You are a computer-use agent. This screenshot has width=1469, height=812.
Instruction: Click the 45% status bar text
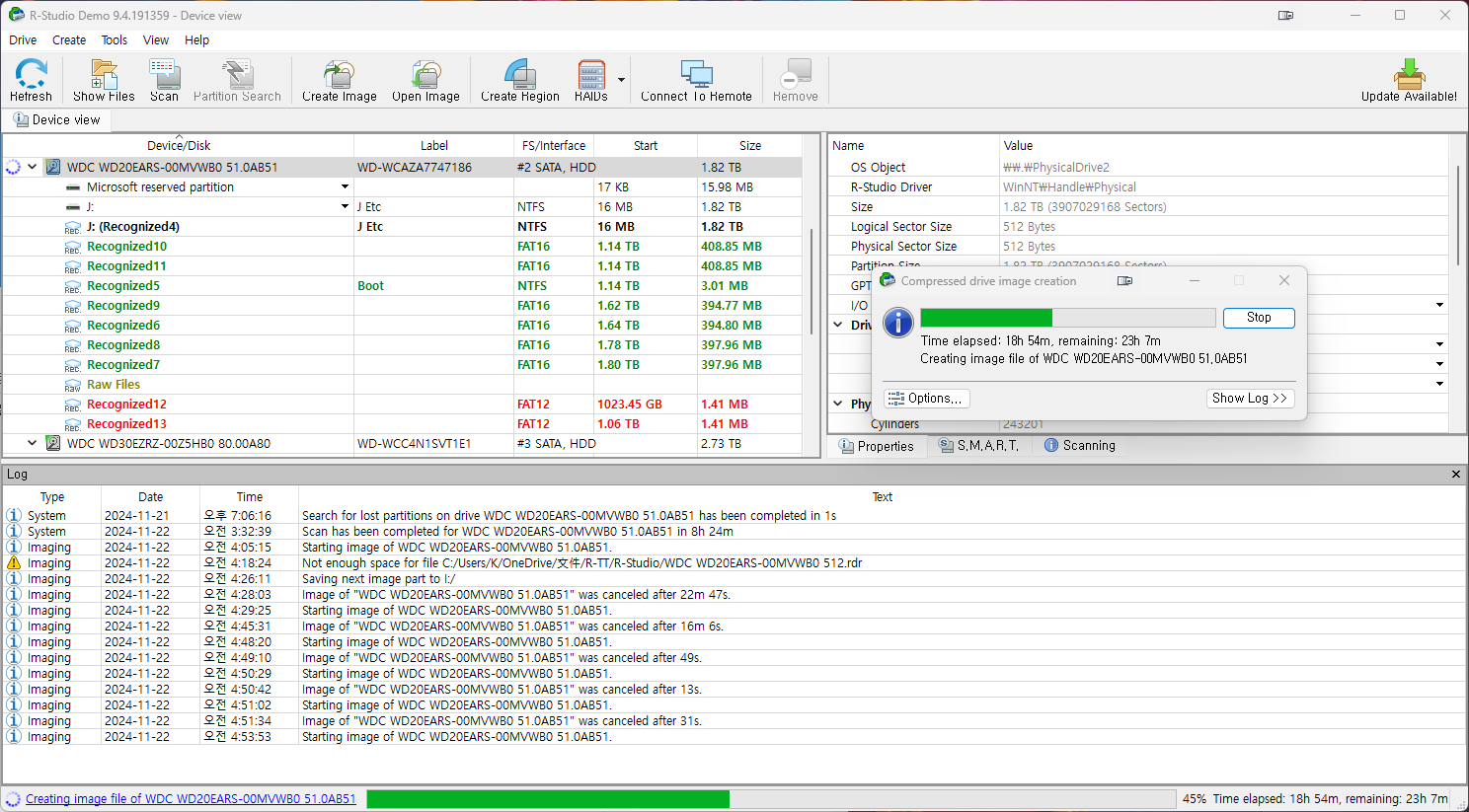coord(1195,799)
